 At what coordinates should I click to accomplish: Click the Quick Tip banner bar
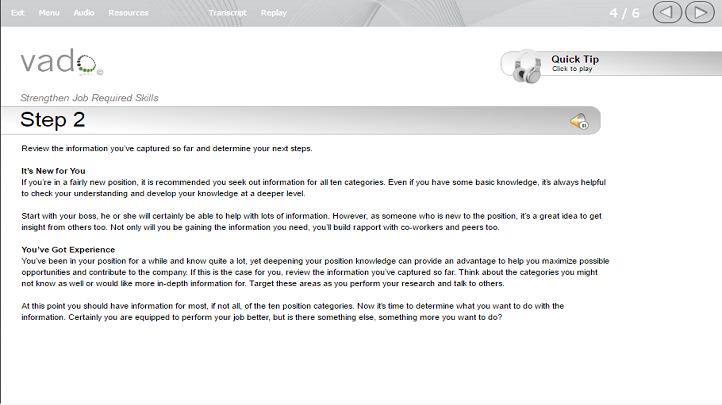pos(611,64)
